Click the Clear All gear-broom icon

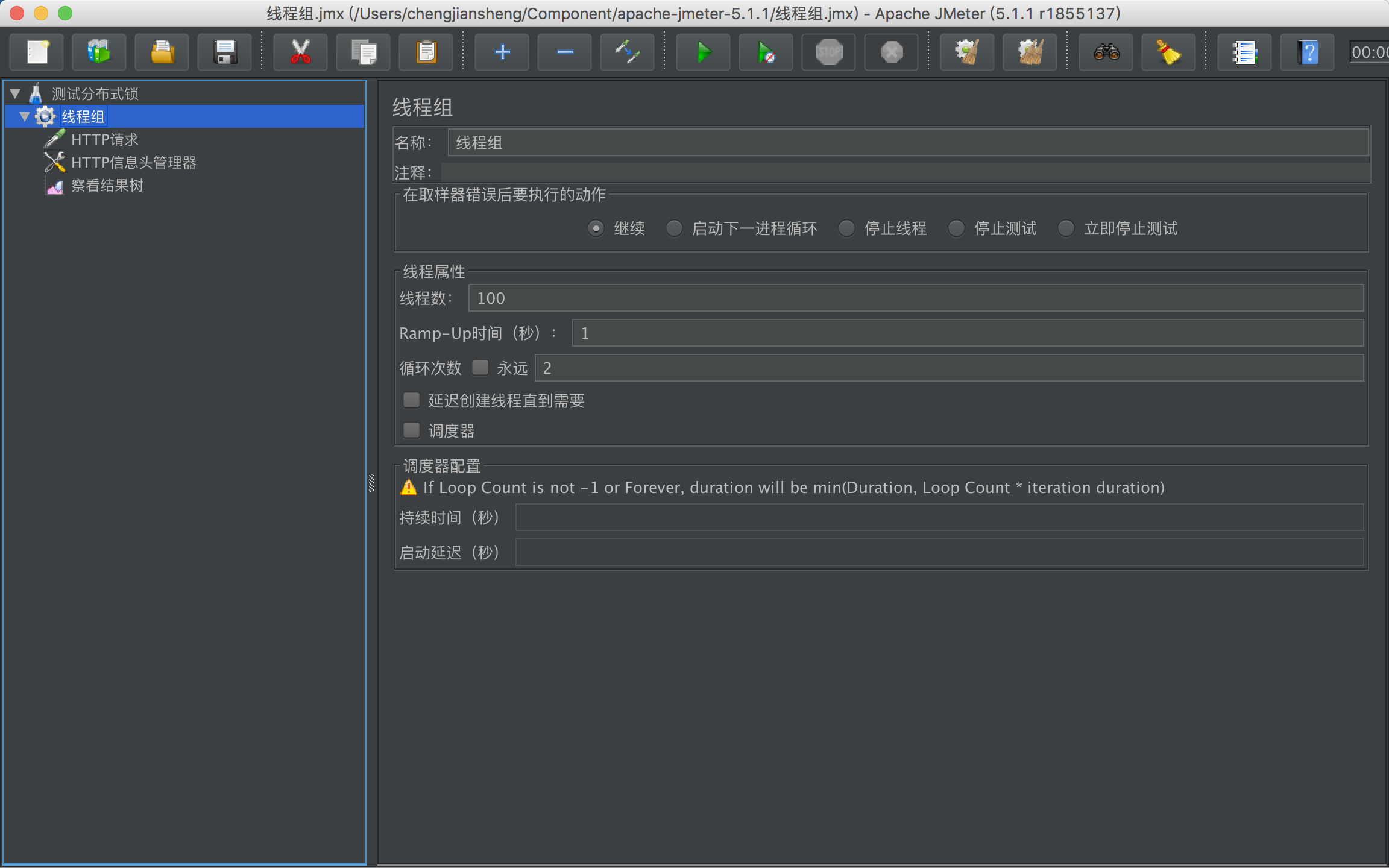coord(1030,52)
